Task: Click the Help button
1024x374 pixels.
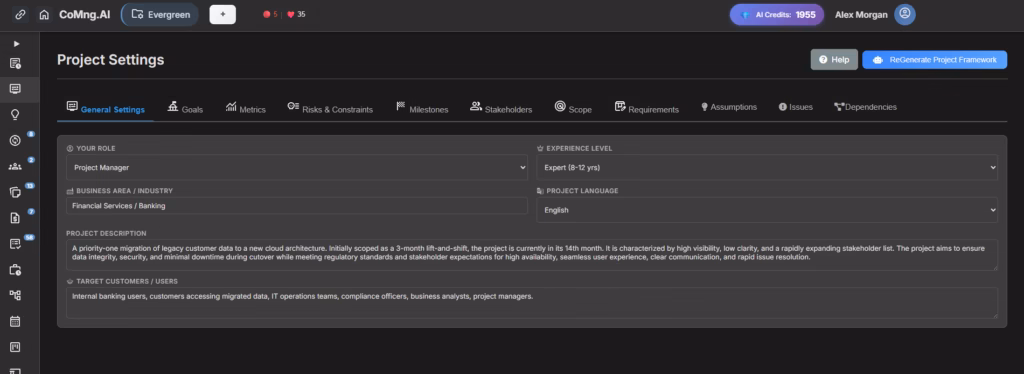Action: [834, 59]
